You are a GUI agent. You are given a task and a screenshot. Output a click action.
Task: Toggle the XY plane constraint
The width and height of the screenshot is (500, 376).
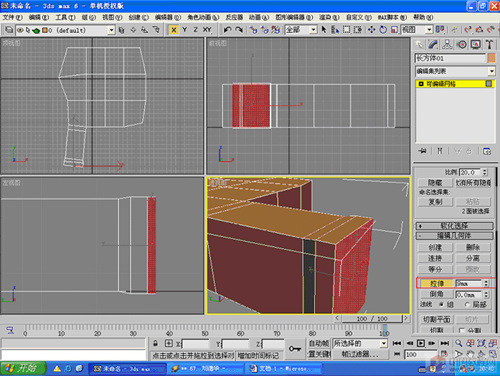[207, 30]
